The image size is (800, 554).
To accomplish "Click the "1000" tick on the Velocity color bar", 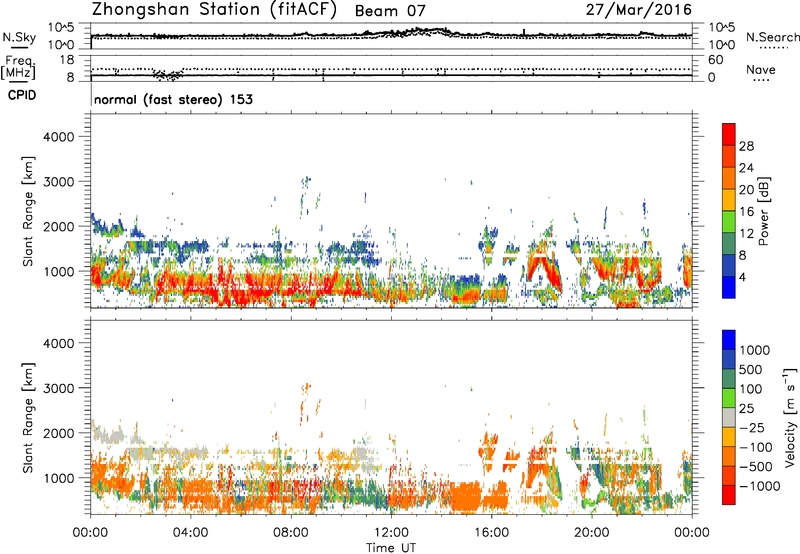I will tap(754, 350).
